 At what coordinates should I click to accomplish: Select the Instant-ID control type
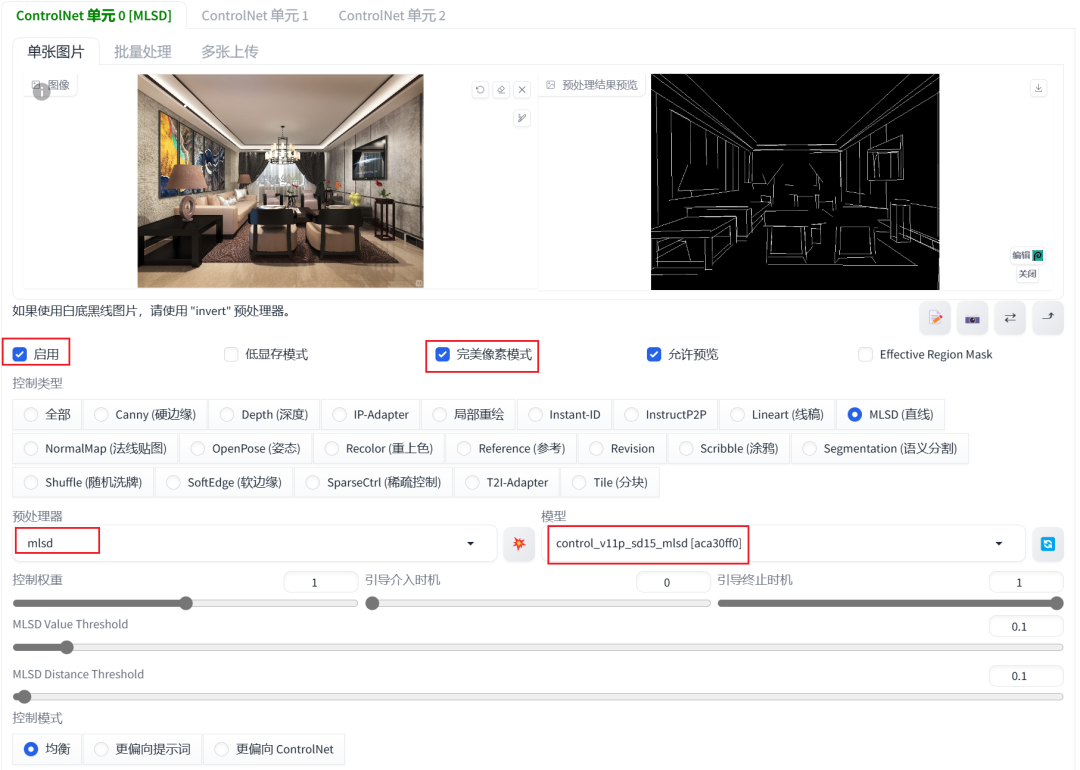pyautogui.click(x=564, y=415)
